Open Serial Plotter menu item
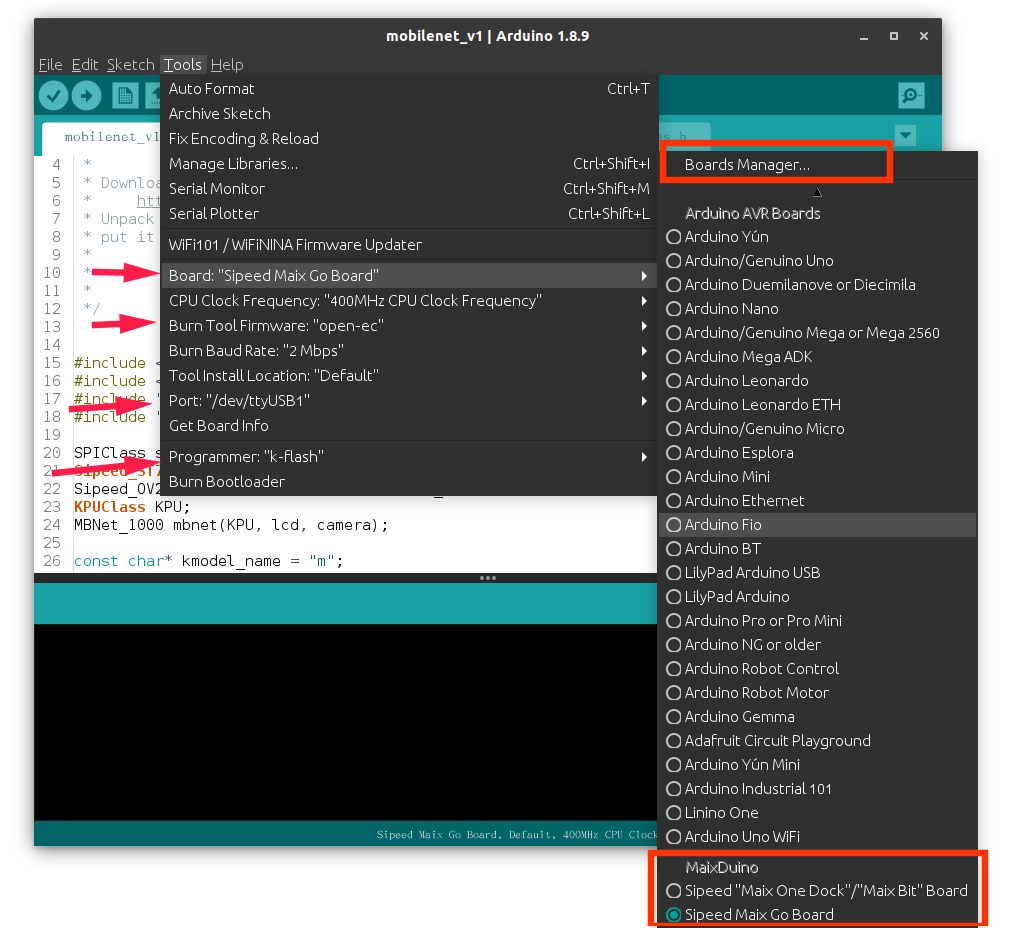Screen dimensions: 1019x928 pyautogui.click(x=409, y=214)
